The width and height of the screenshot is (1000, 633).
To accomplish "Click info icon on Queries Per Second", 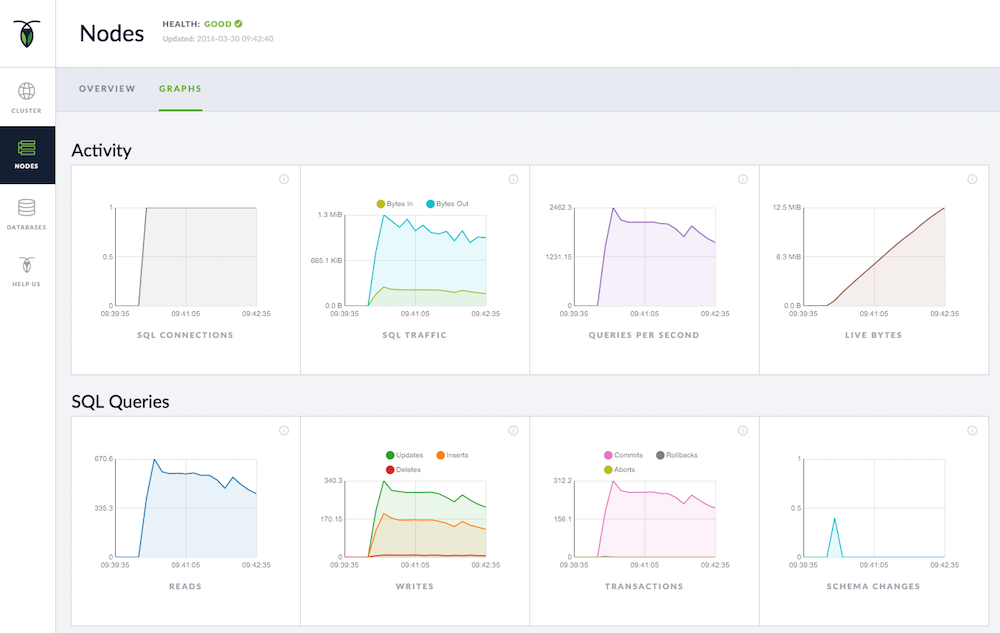I will click(x=743, y=180).
